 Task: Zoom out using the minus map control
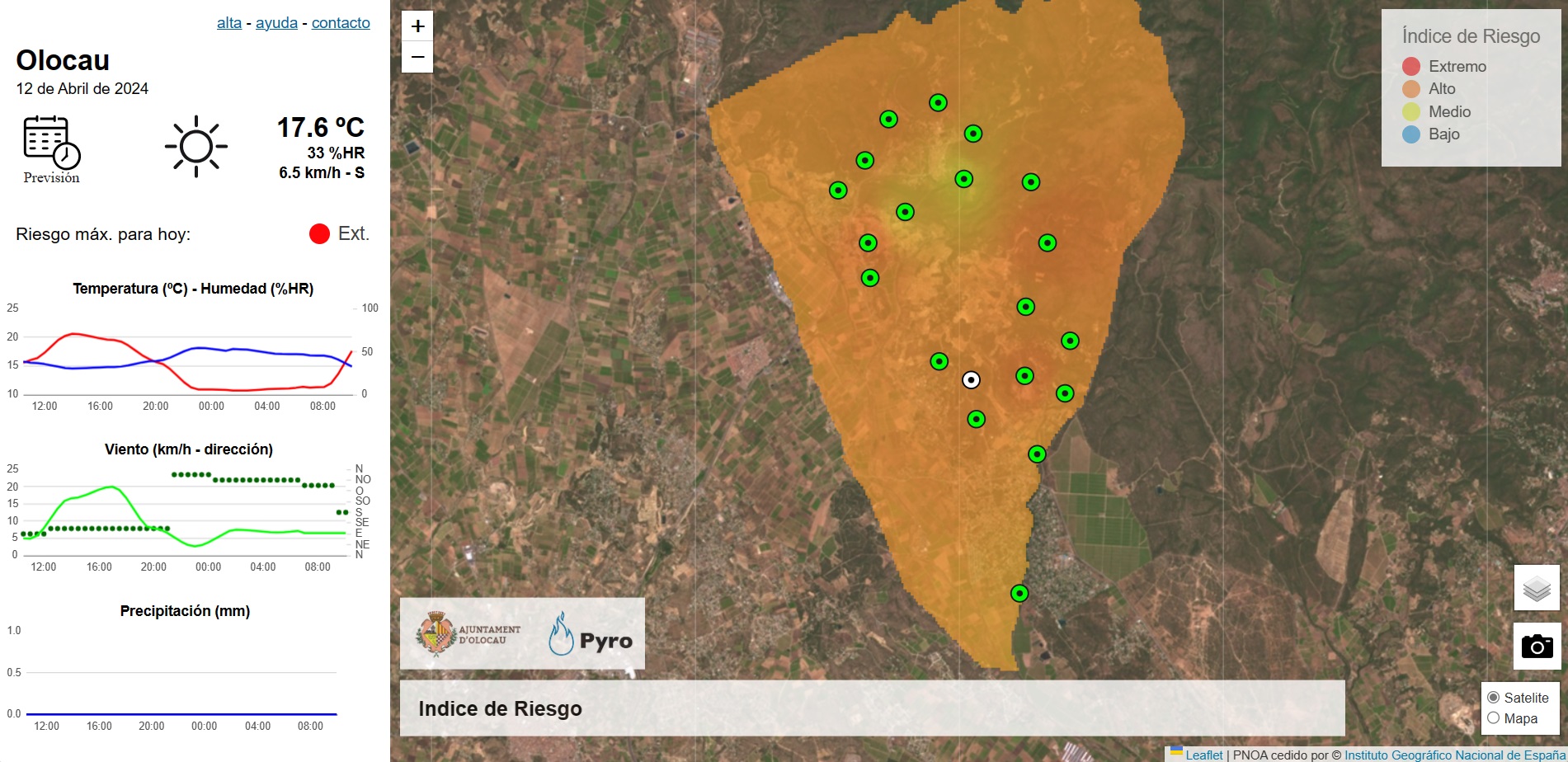point(417,57)
